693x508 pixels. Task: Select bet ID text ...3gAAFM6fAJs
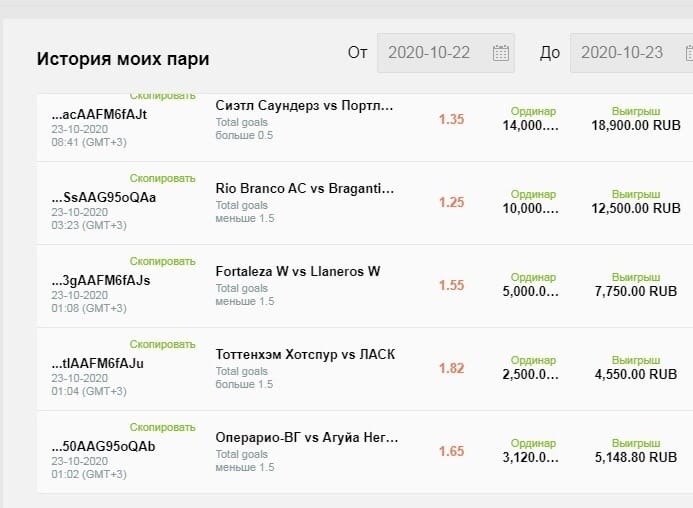coord(101,280)
